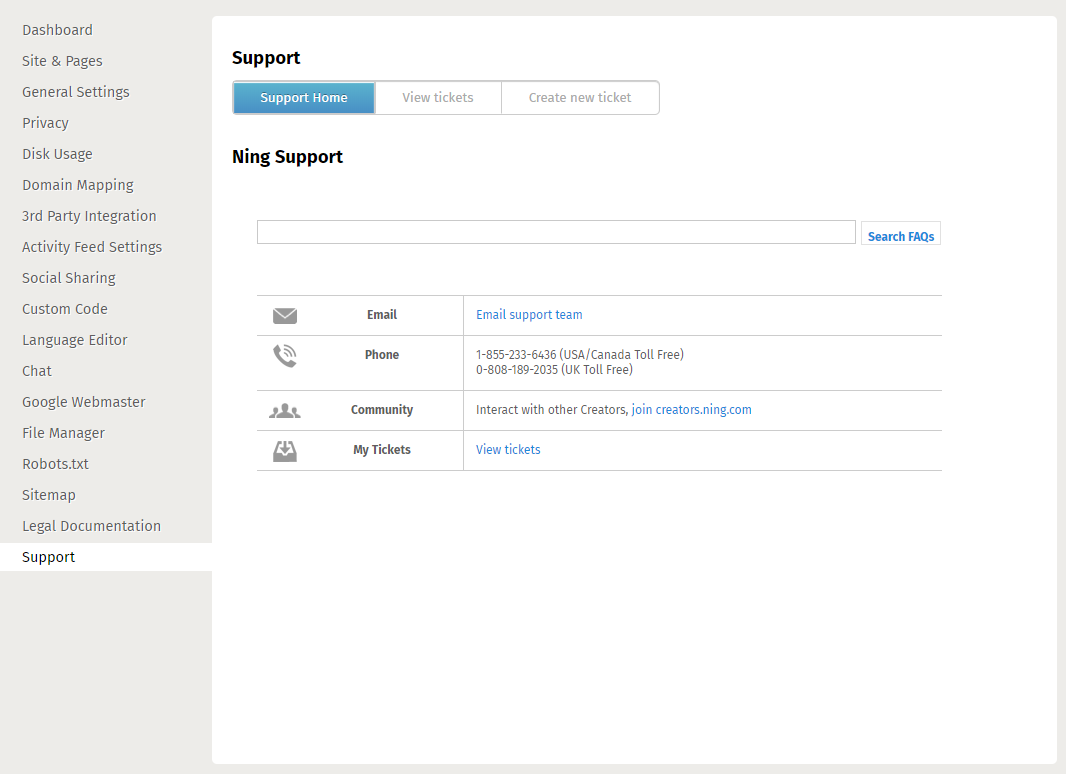
Task: Click the Search FAQs button
Action: point(901,233)
